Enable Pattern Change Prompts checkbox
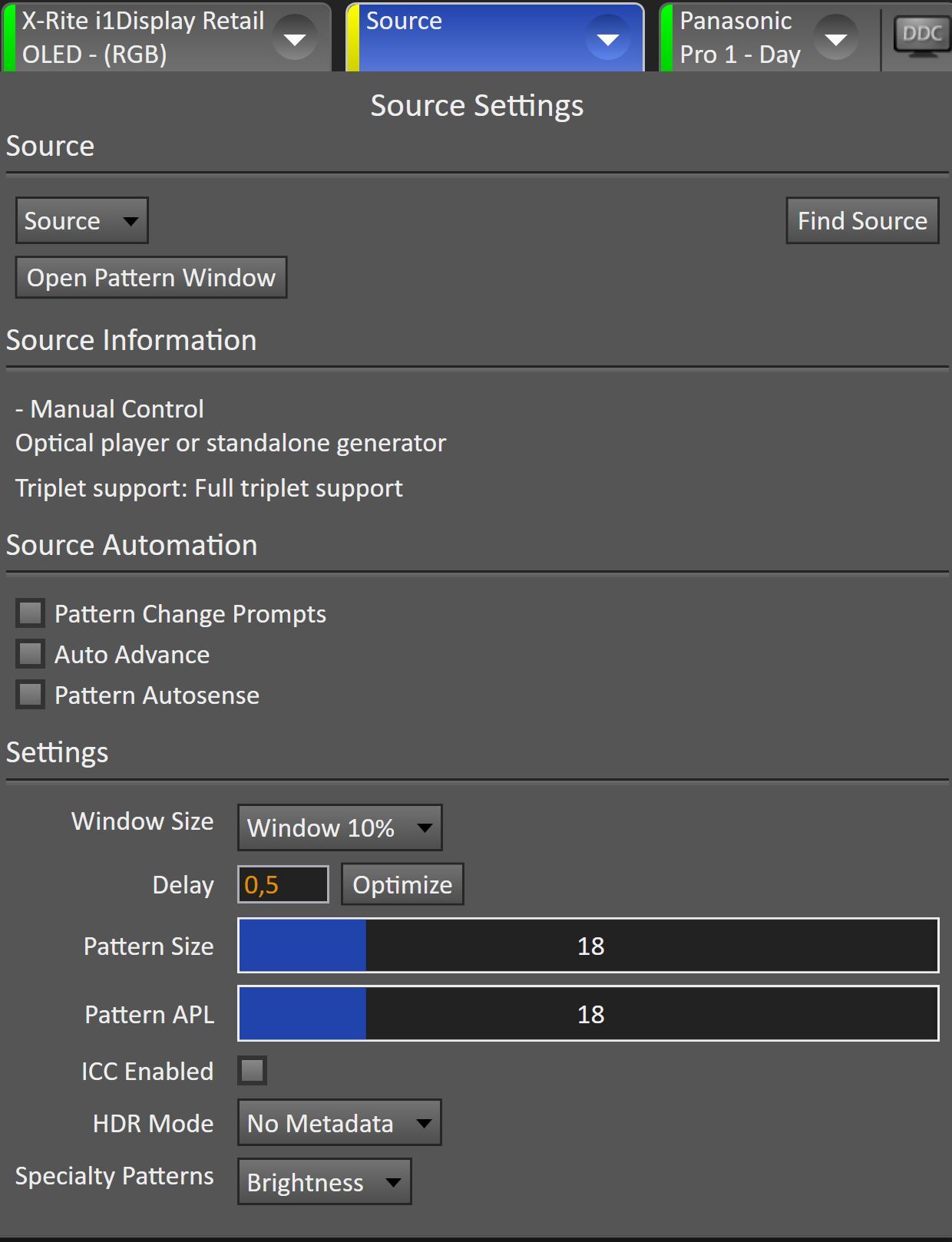 31,613
